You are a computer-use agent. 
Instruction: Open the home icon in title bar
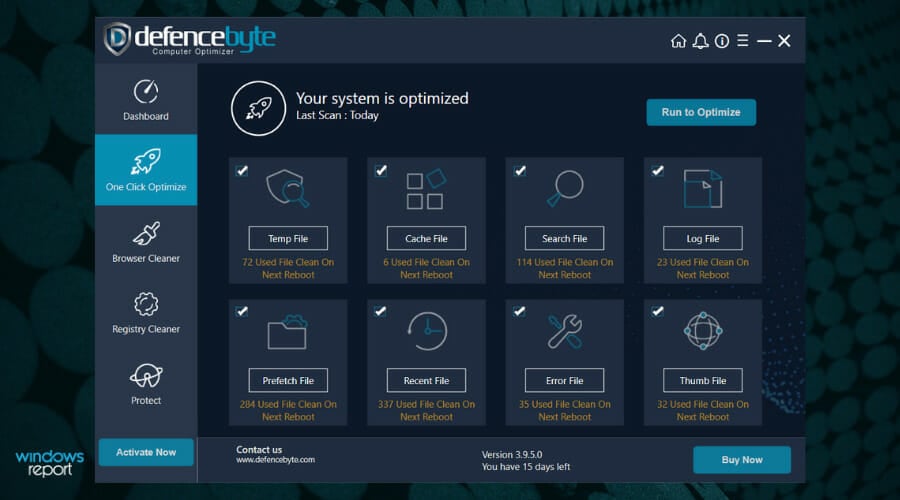click(x=678, y=41)
